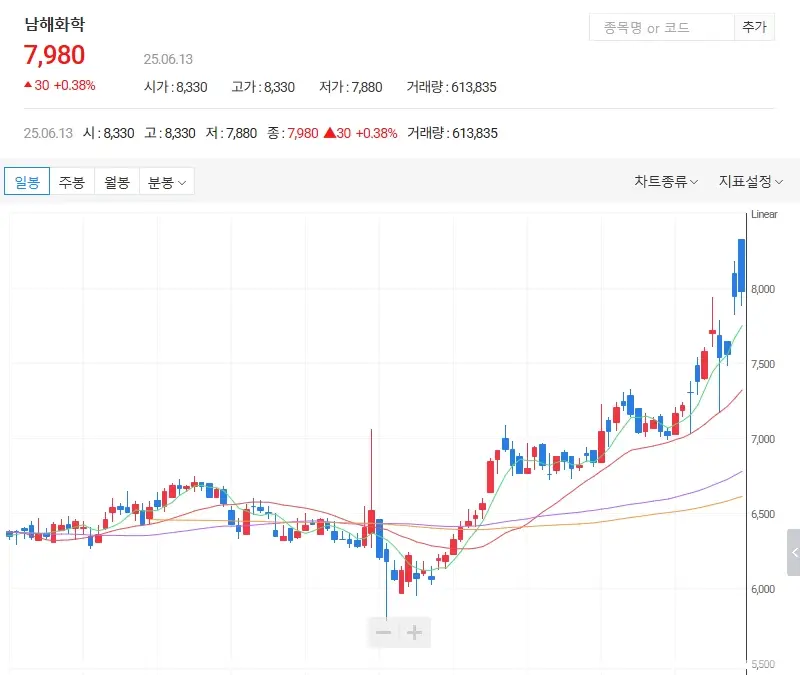Toggle the Linear scale label

[x=764, y=214]
